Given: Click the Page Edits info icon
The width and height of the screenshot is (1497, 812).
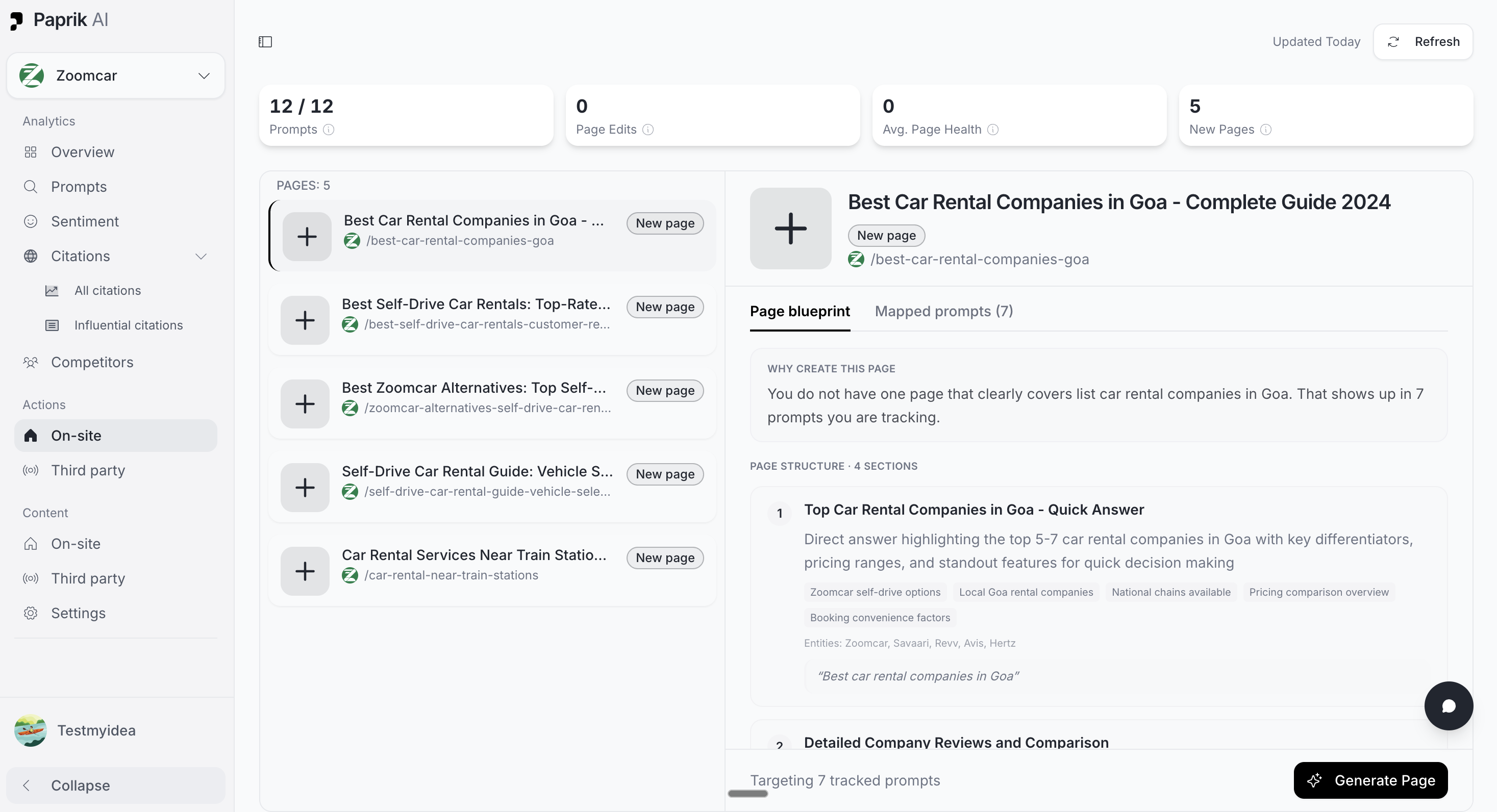Looking at the screenshot, I should point(648,130).
